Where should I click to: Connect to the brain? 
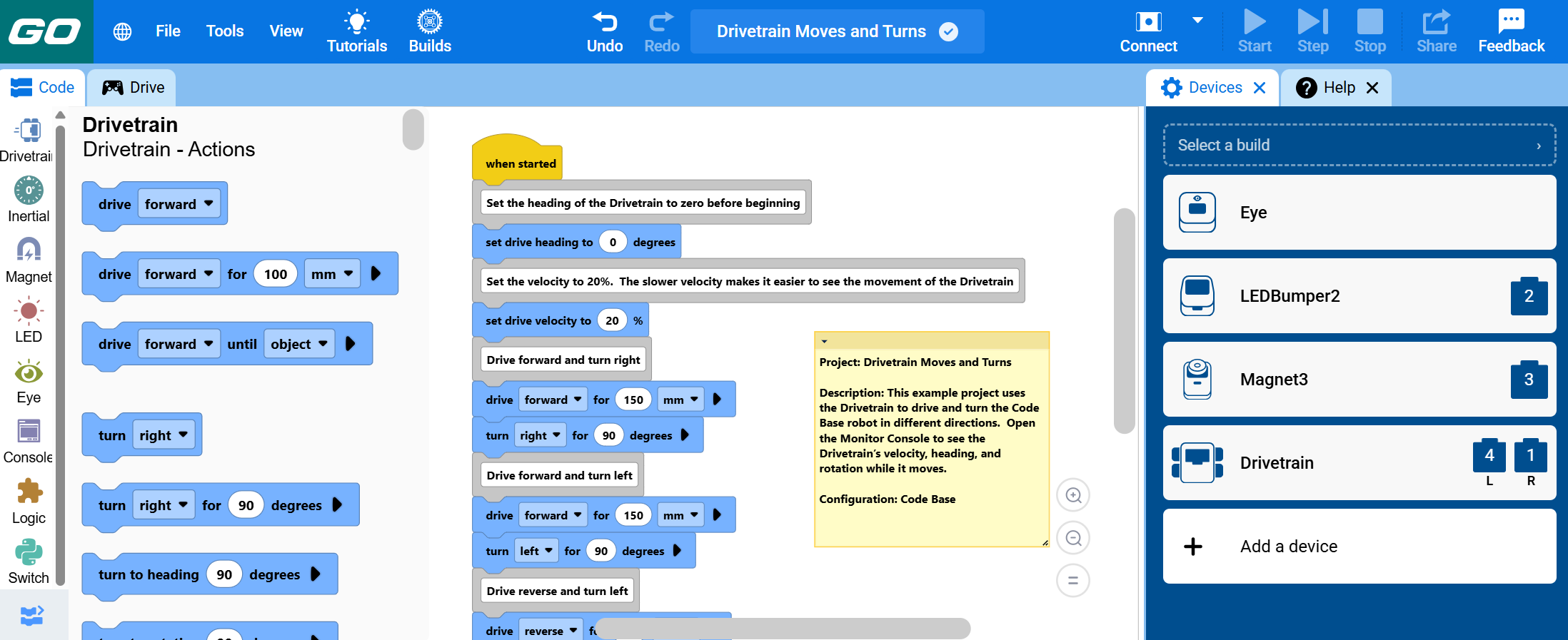coord(1148,31)
